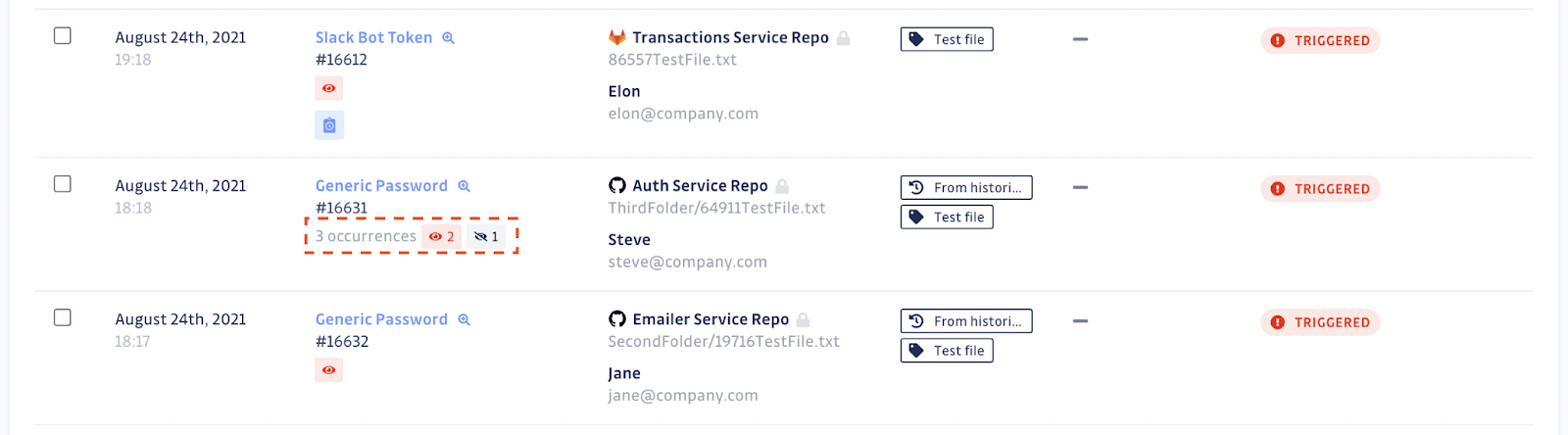The height and width of the screenshot is (435, 1568).
Task: Tick checkbox for incident #16631 row
Action: (63, 184)
